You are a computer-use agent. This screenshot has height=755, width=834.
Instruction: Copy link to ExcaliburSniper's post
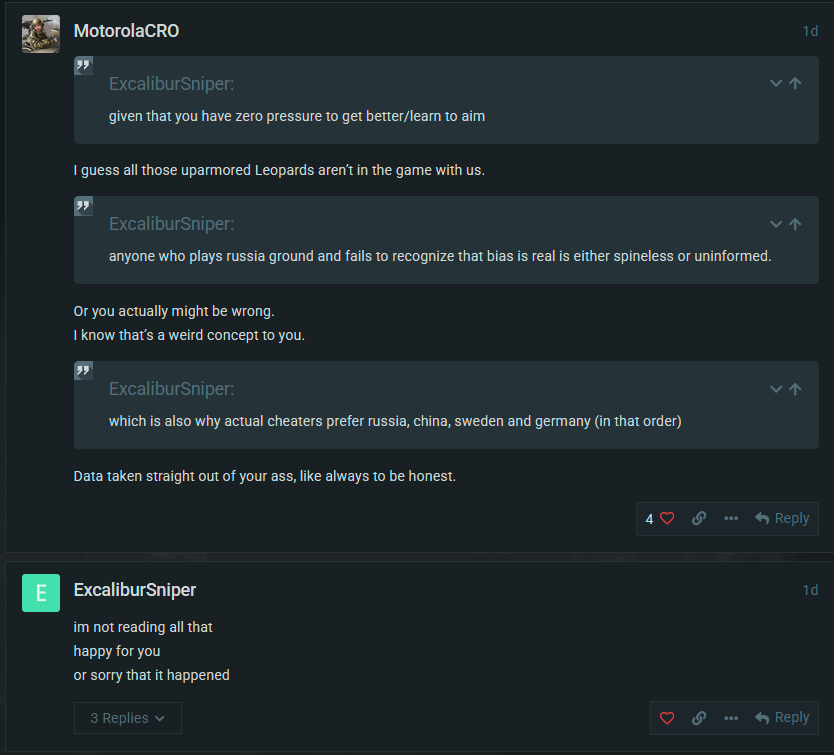(699, 717)
